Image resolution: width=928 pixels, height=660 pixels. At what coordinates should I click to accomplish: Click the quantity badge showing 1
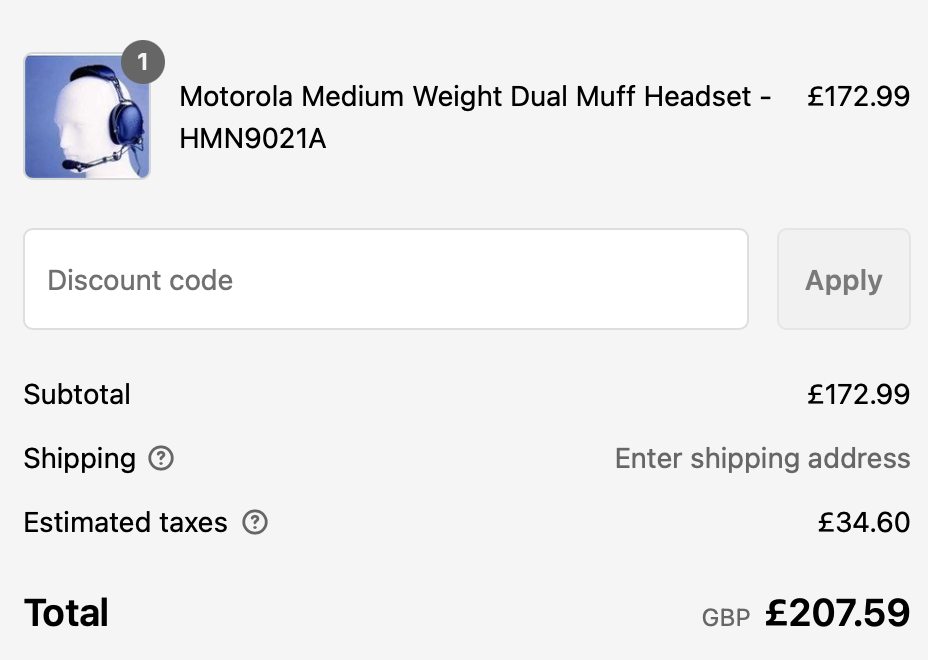pos(143,62)
